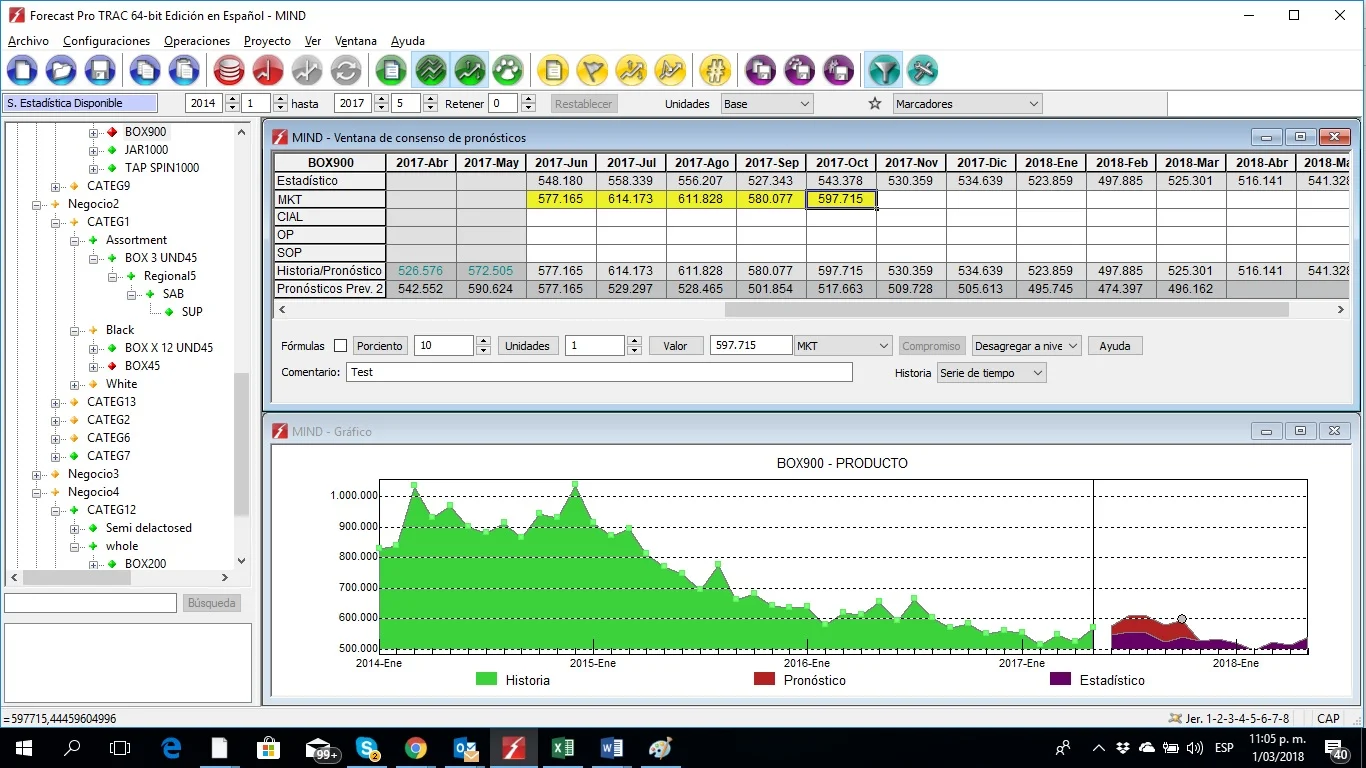The width and height of the screenshot is (1366, 768).
Task: Increase the Retener value stepper
Action: [x=527, y=99]
